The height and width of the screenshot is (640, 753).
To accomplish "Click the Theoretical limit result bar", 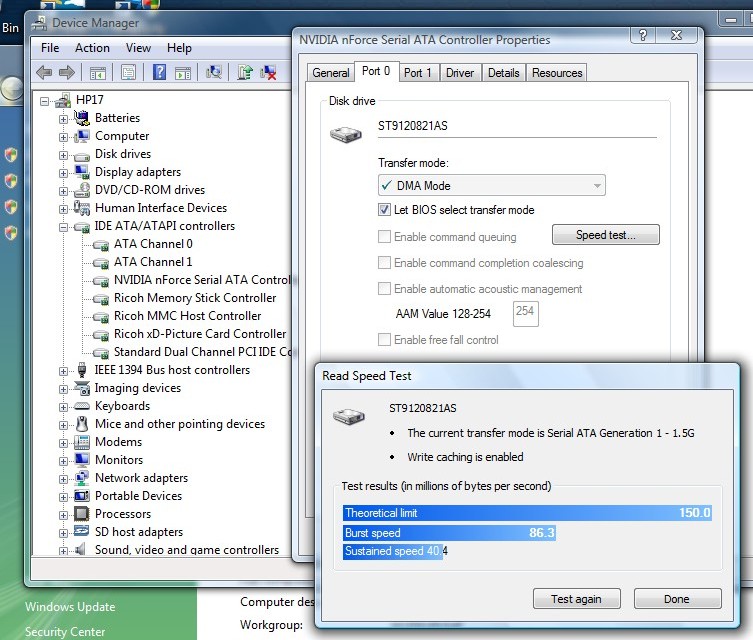I will [x=527, y=513].
